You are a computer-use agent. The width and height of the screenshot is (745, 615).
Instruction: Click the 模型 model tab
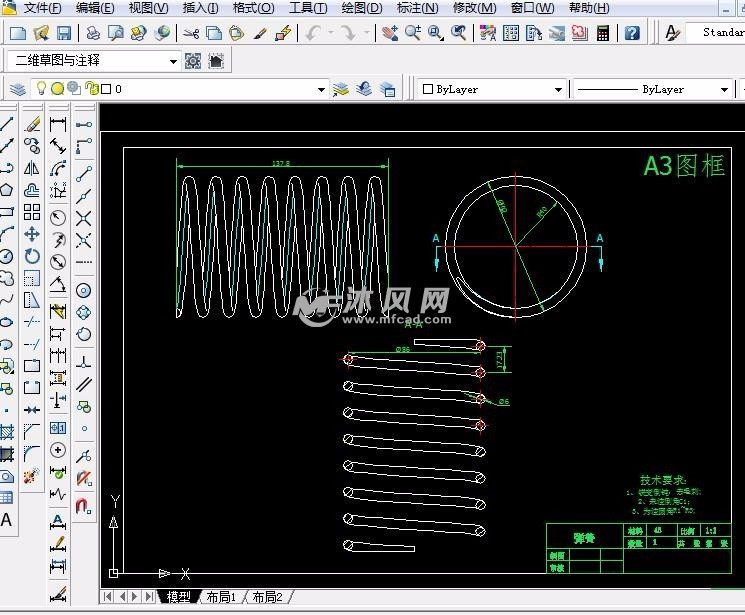point(178,597)
